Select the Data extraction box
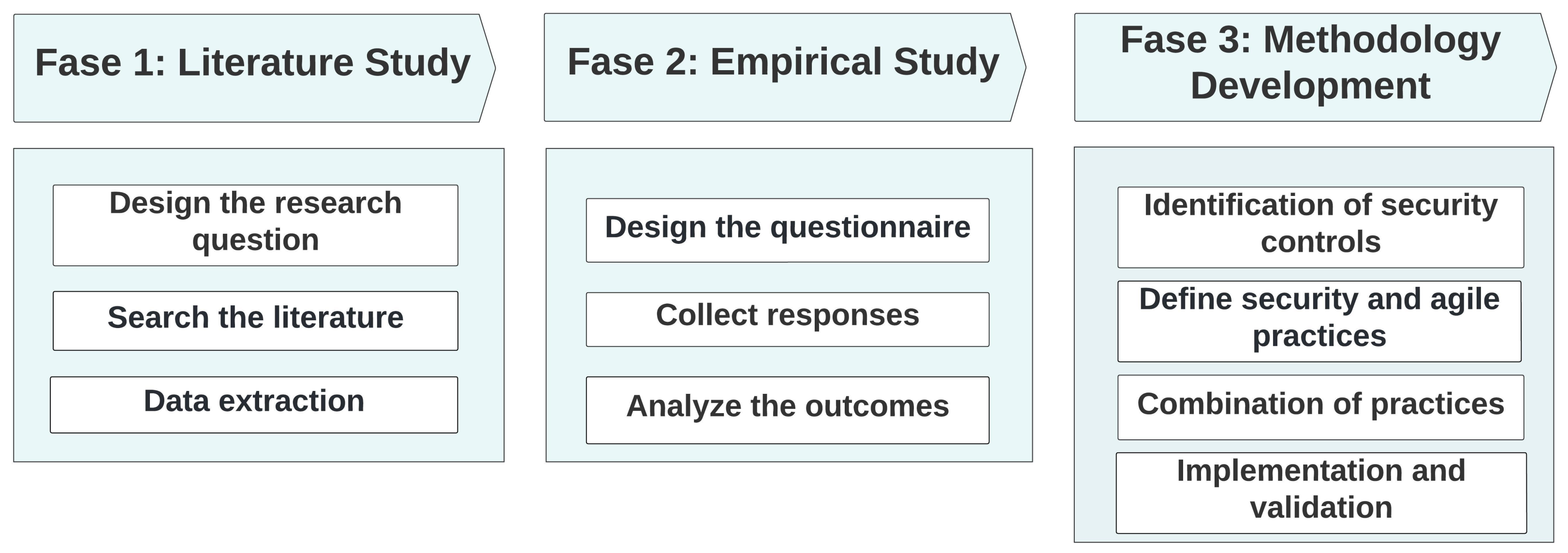The image size is (1568, 553). [x=254, y=404]
